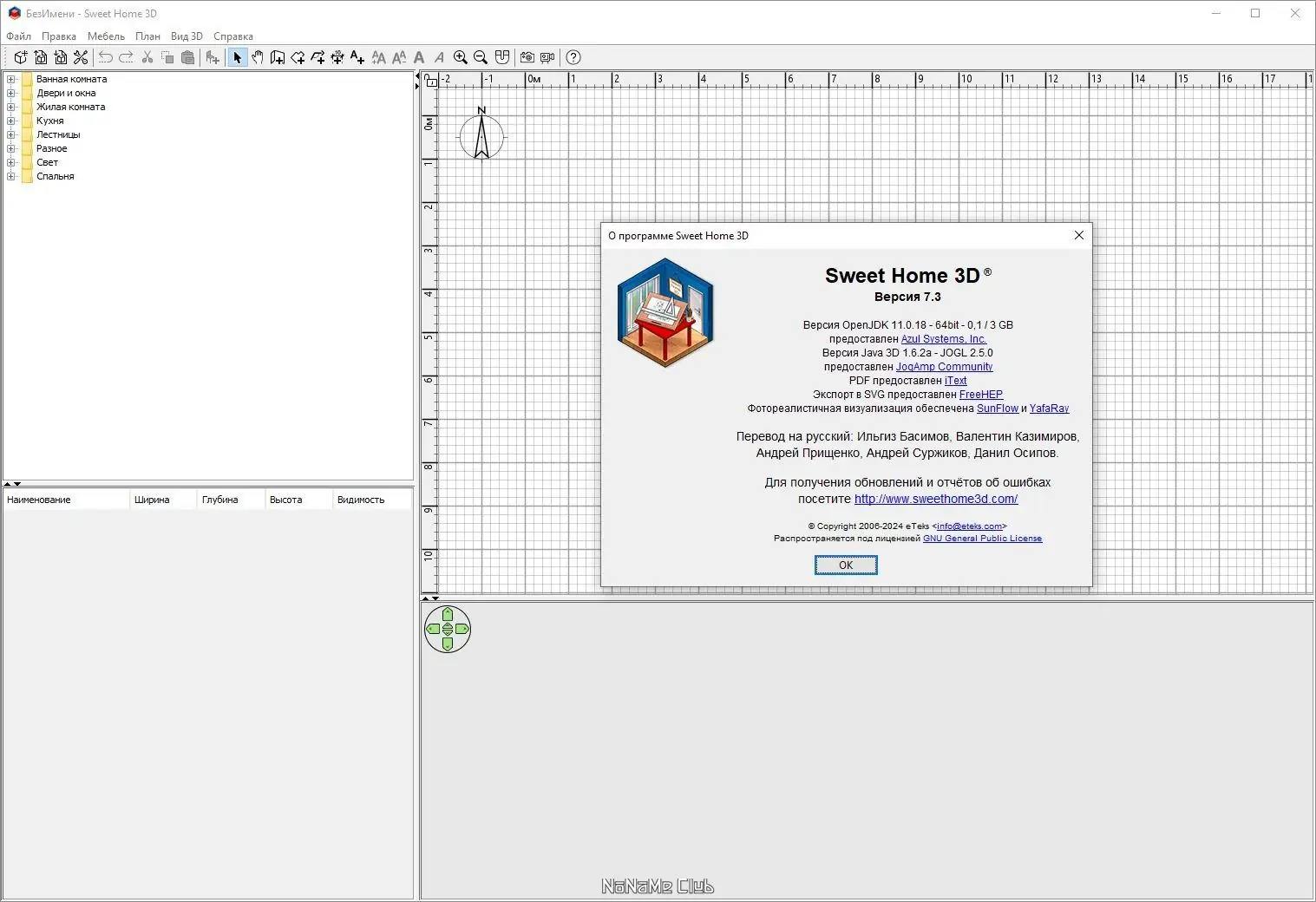
Task: Choose the Create walls tool
Action: tap(278, 57)
